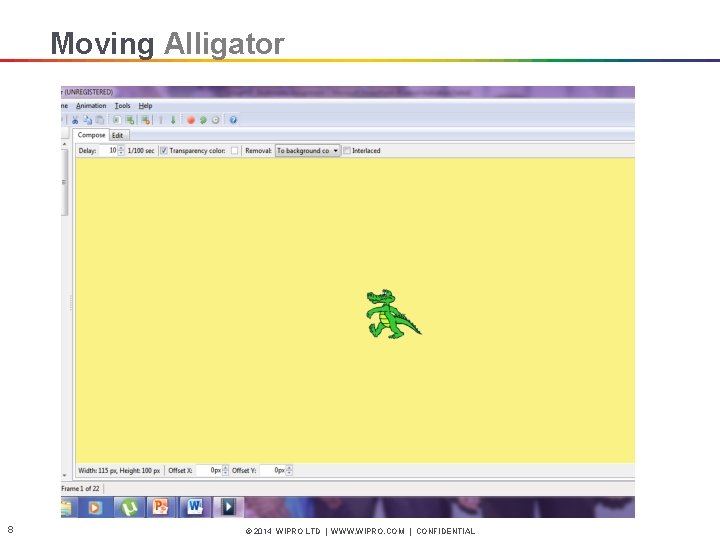Viewport: 720px width, 540px height.
Task: Click the green move frame down arrow
Action: point(173,120)
